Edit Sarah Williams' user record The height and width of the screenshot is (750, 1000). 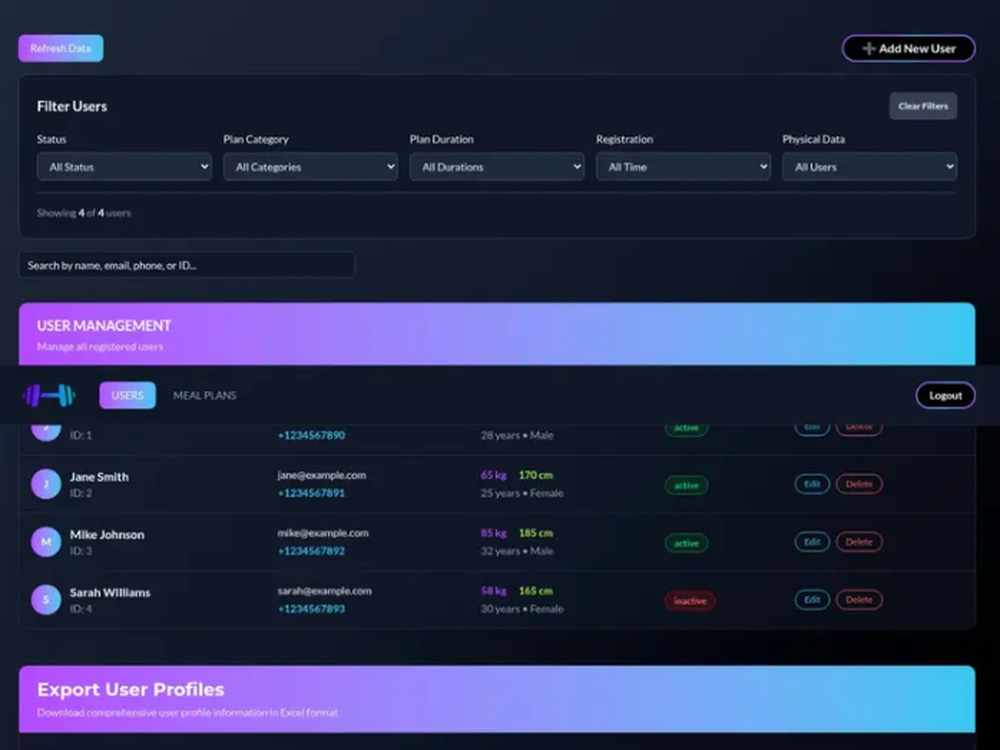[x=812, y=600]
